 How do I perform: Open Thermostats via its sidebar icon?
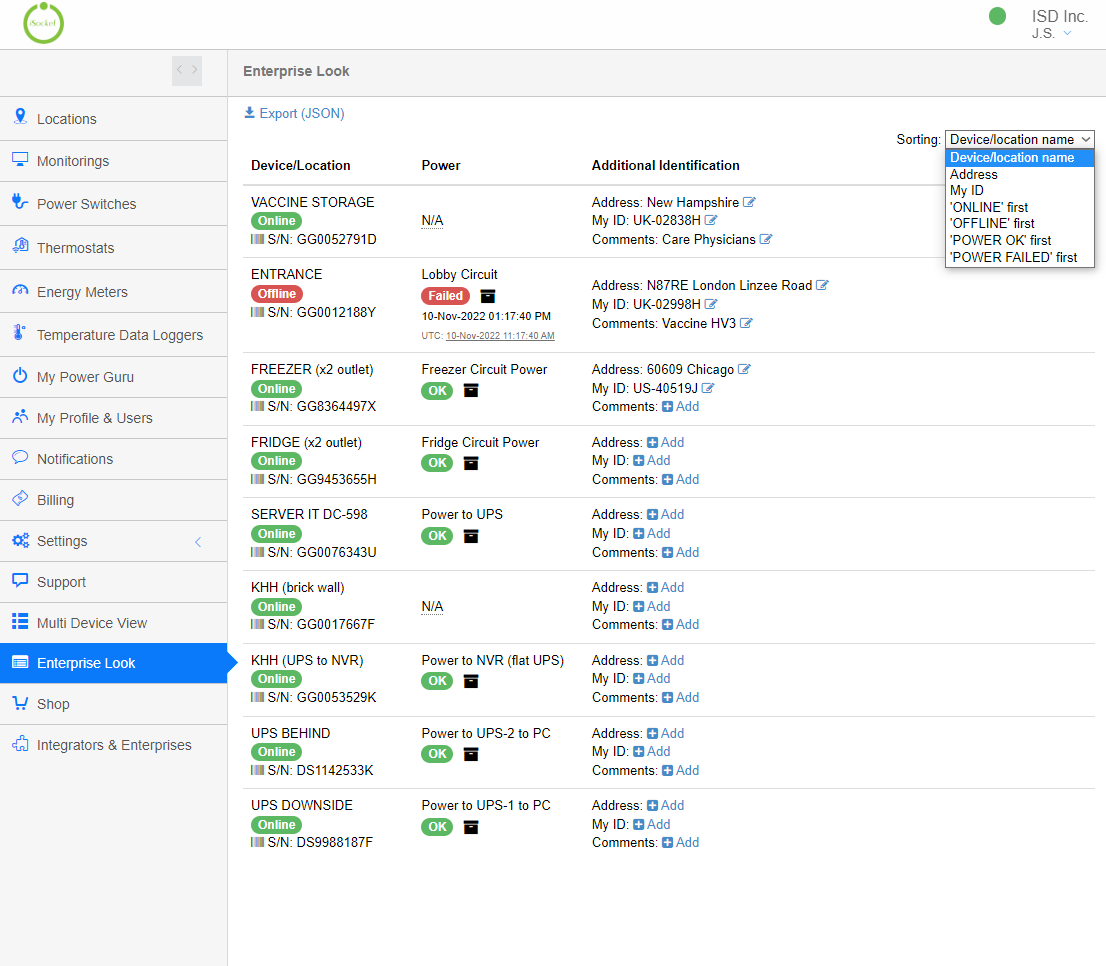pyautogui.click(x=20, y=246)
